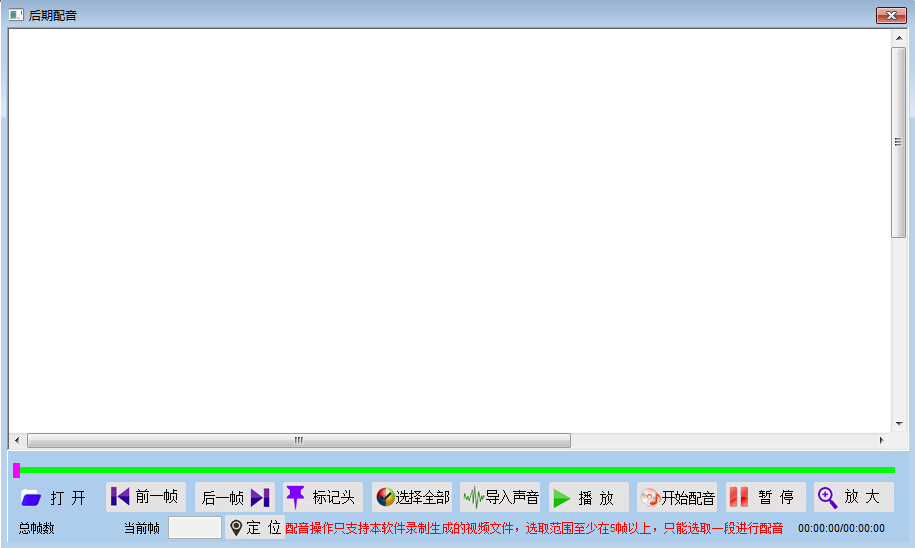Click the 00:00:00/00:00:00 time display
The width and height of the screenshot is (915, 548).
pyautogui.click(x=841, y=528)
